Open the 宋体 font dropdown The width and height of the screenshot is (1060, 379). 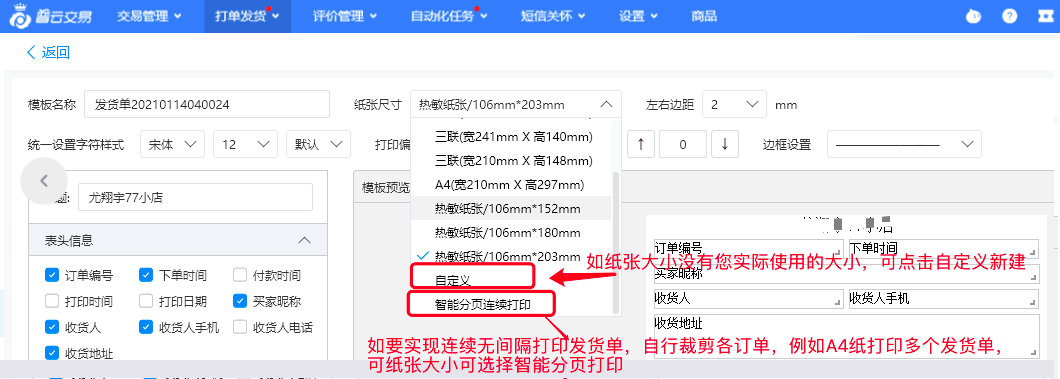coord(172,144)
